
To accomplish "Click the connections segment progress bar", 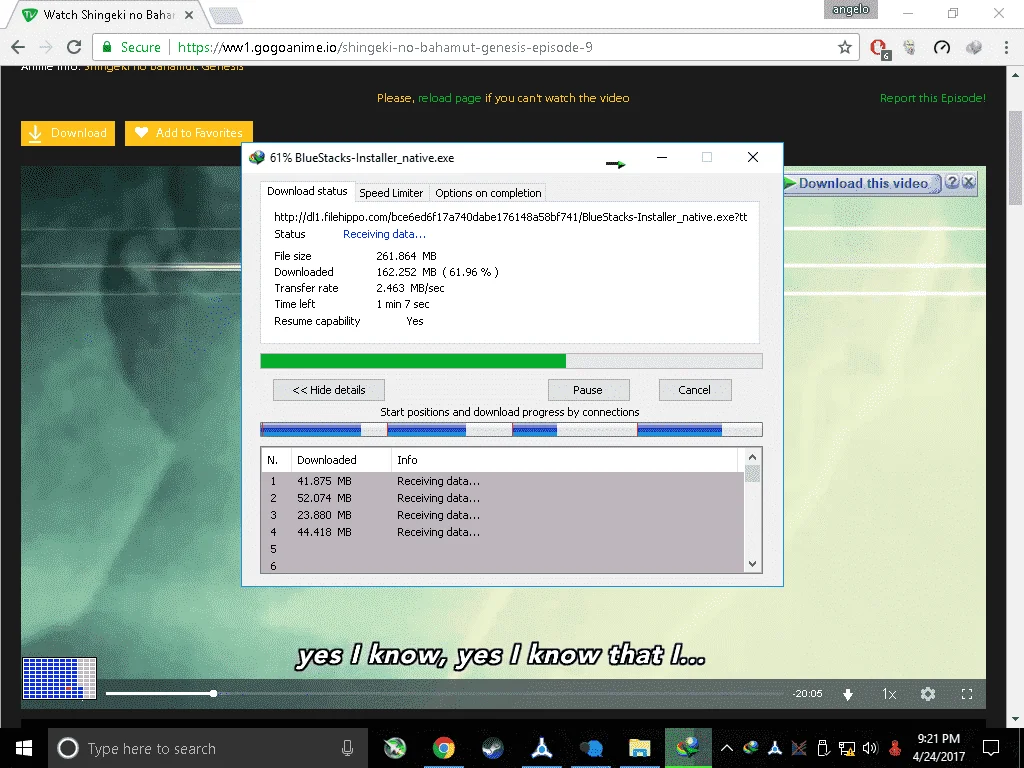I will 511,430.
